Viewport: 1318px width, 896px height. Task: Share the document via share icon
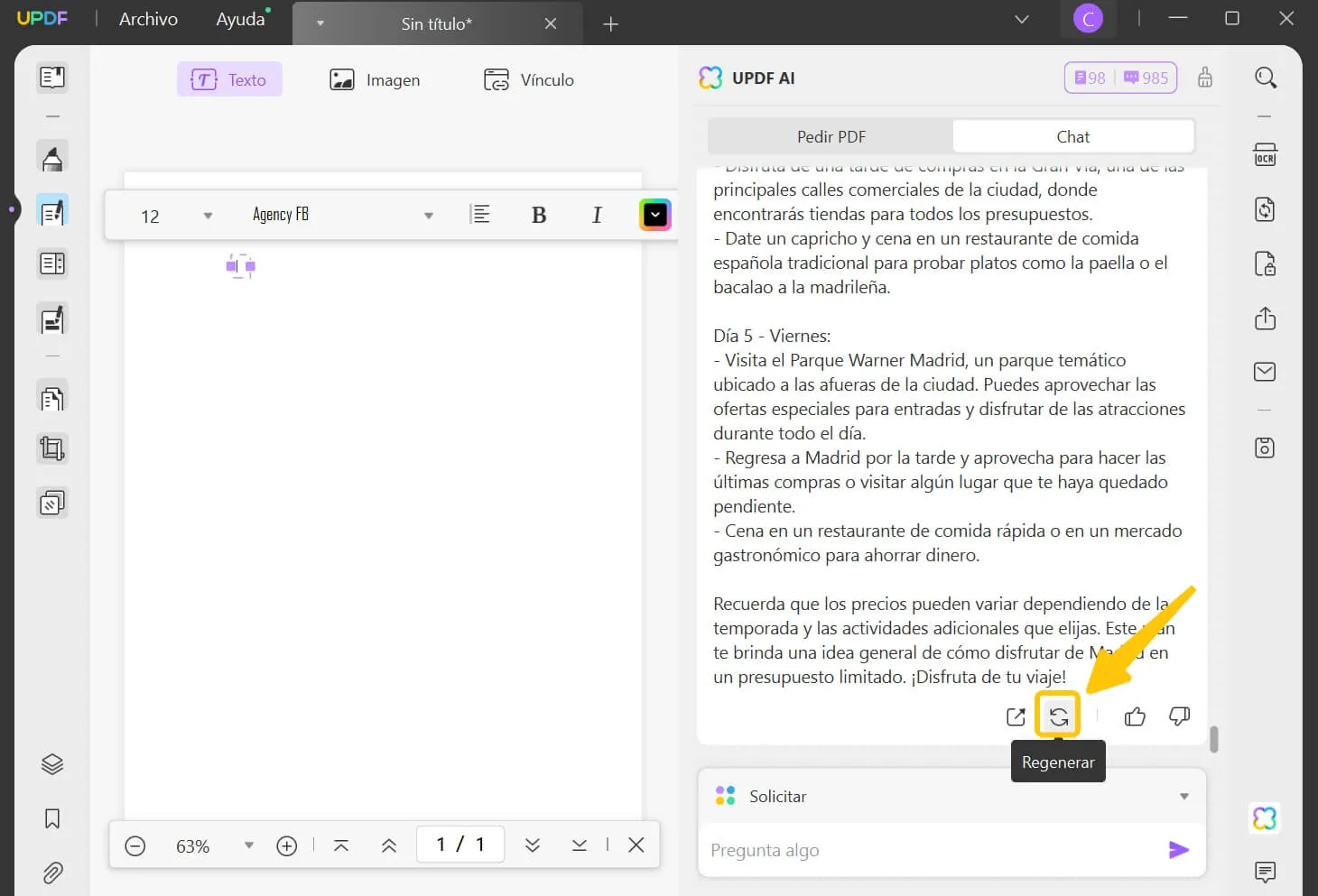(1266, 319)
